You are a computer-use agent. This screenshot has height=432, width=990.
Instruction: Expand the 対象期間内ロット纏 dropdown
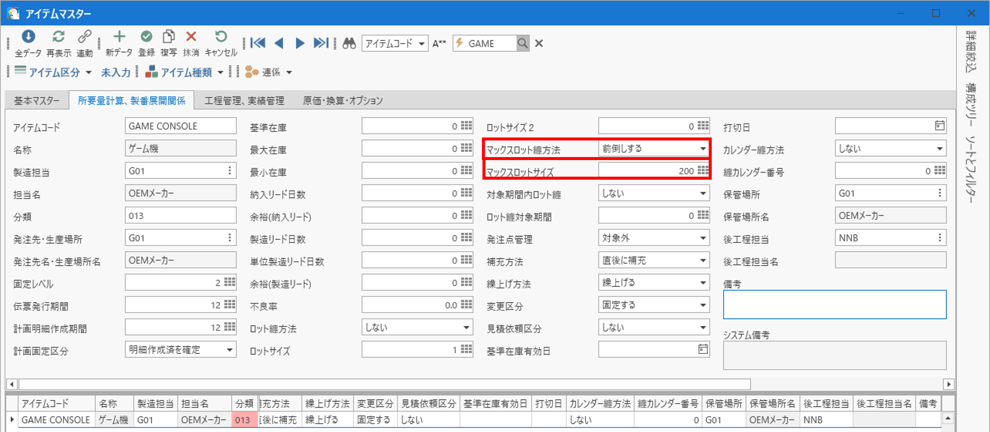point(703,193)
